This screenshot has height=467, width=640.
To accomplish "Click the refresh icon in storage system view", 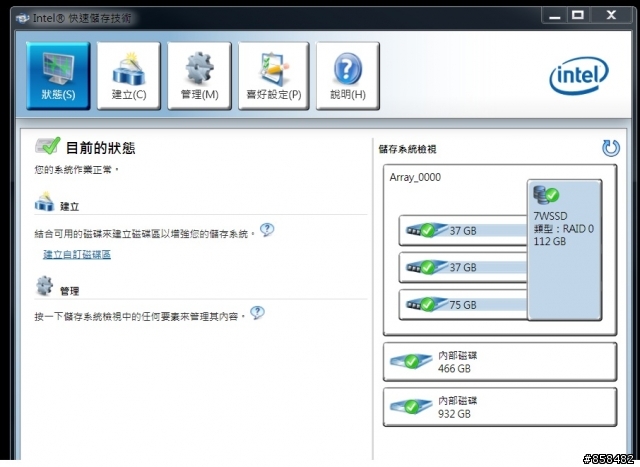I will (x=611, y=148).
